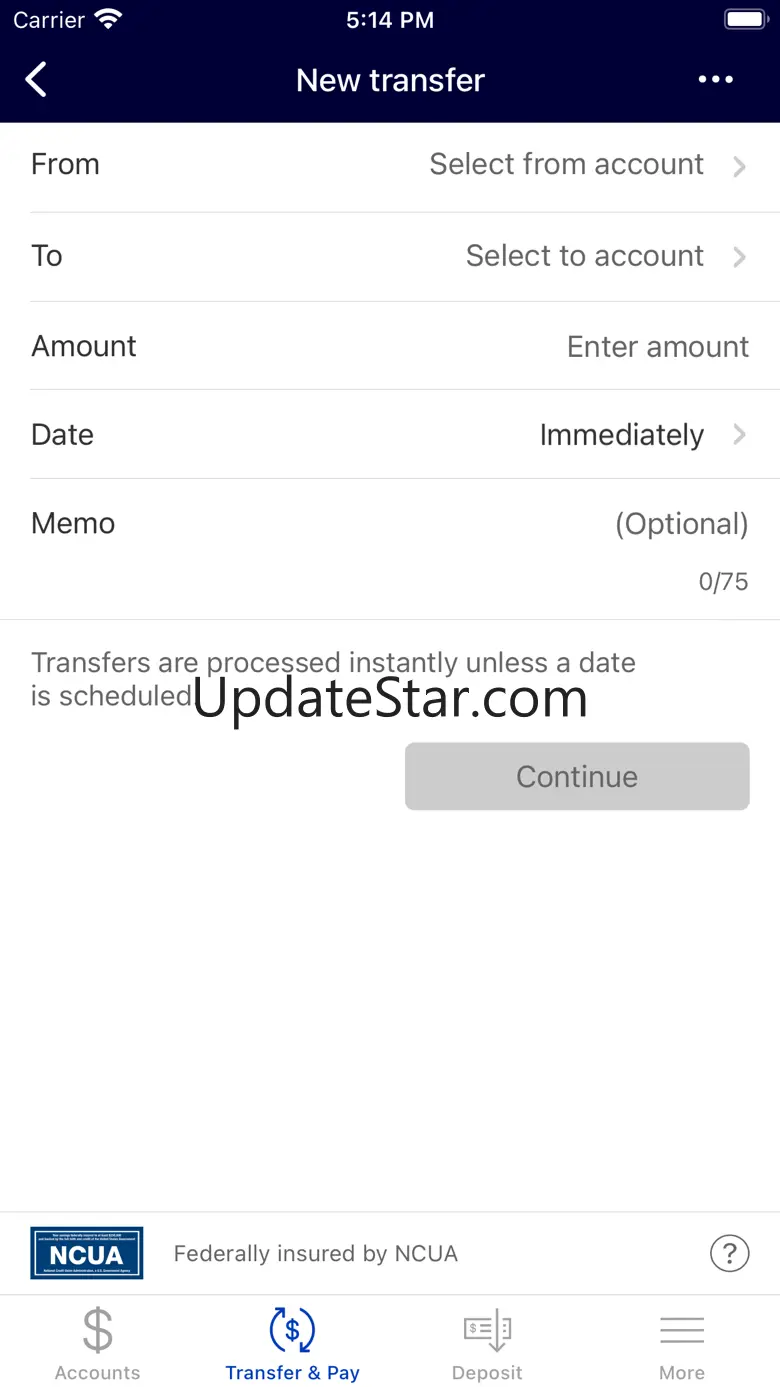Tap 'Select to account' text
This screenshot has height=1387, width=780.
(584, 255)
